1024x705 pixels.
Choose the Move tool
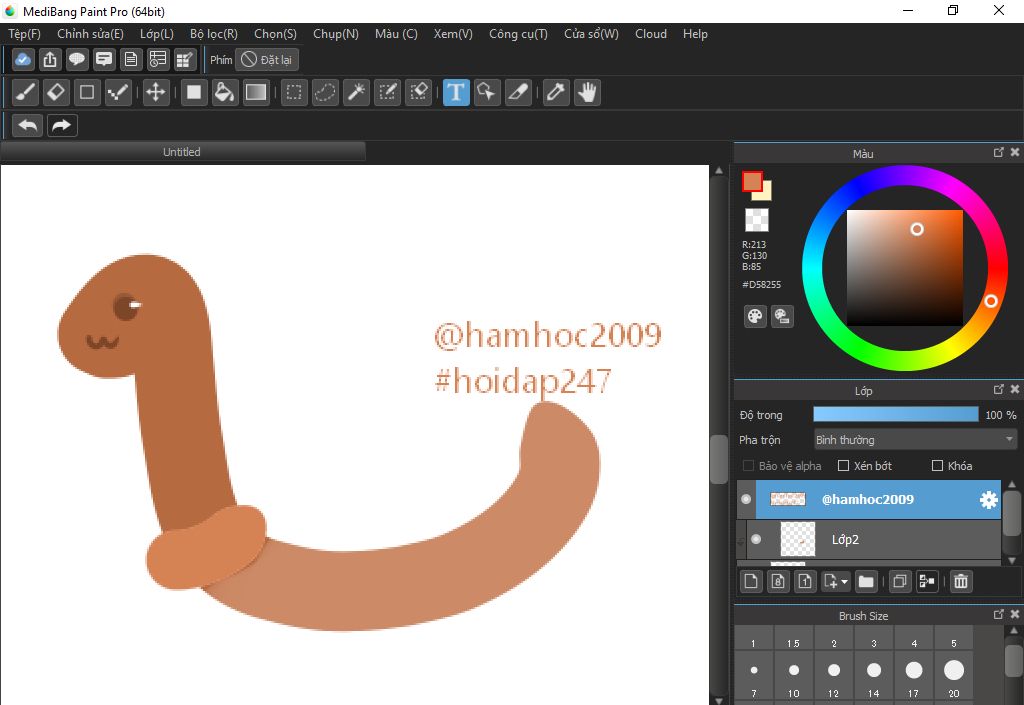155,93
